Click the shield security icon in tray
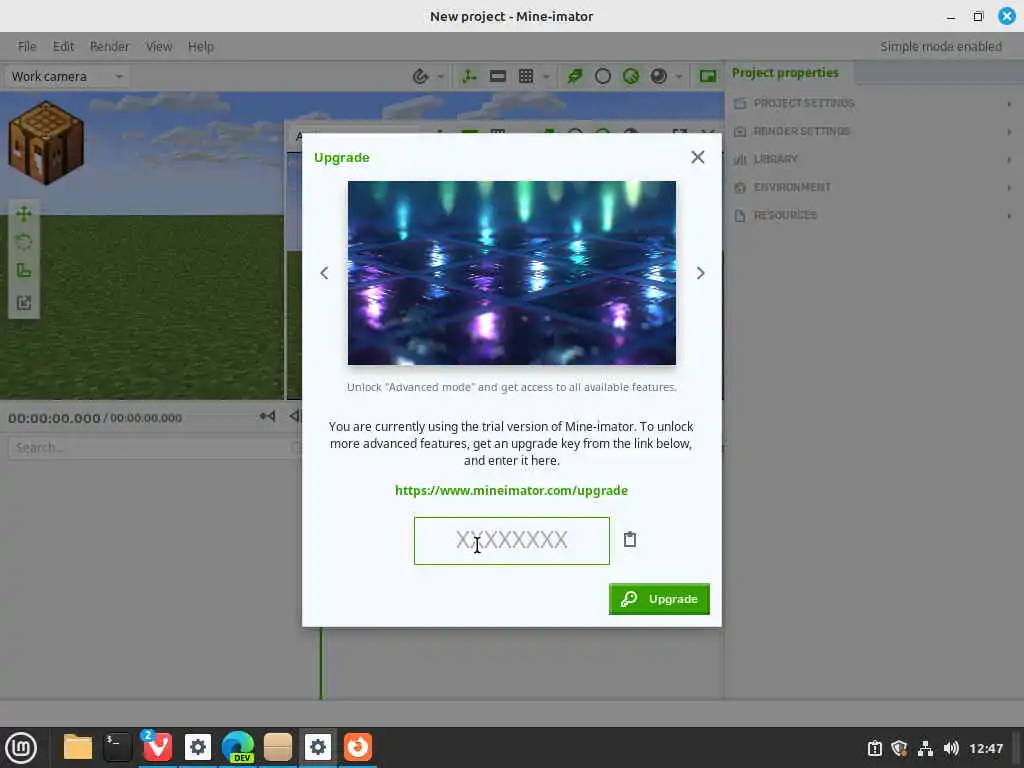The width and height of the screenshot is (1024, 768). coord(899,748)
